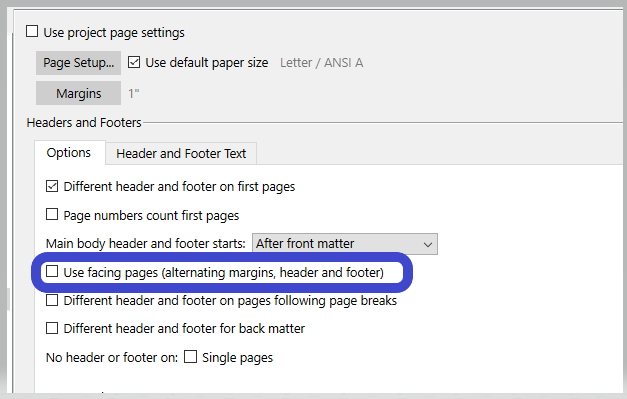Image resolution: width=627 pixels, height=399 pixels.
Task: Click the Single pages label text
Action: (238, 357)
